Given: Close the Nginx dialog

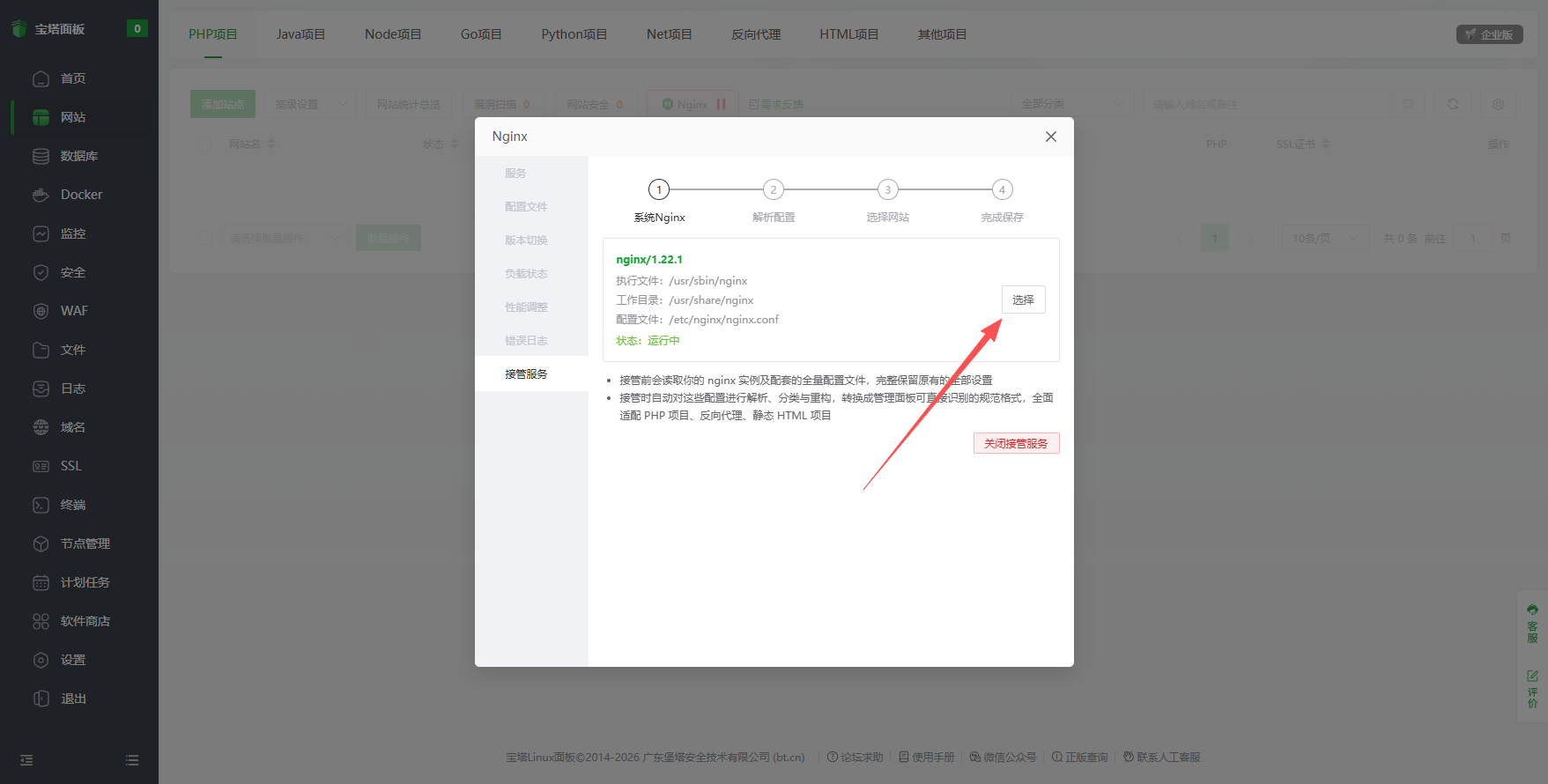Looking at the screenshot, I should tap(1050, 137).
